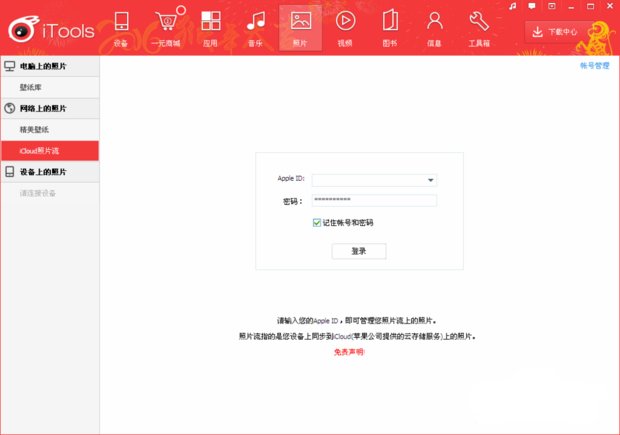
Task: Open the 帐号管理 account management link
Action: pyautogui.click(x=595, y=66)
